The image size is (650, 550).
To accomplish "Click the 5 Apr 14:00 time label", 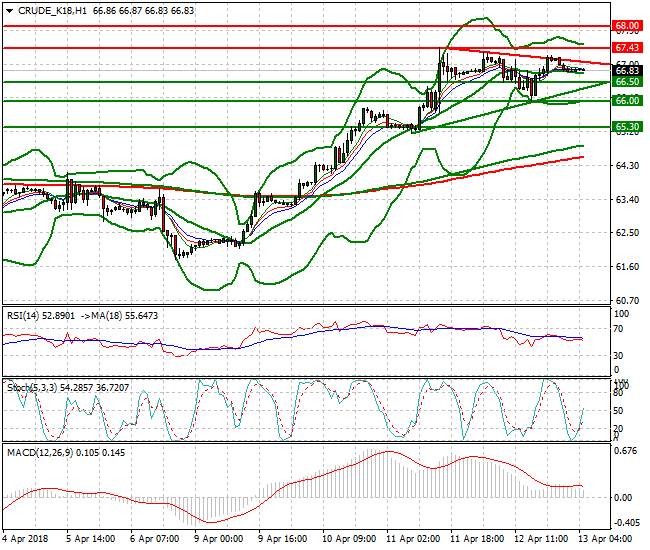I will click(x=90, y=539).
